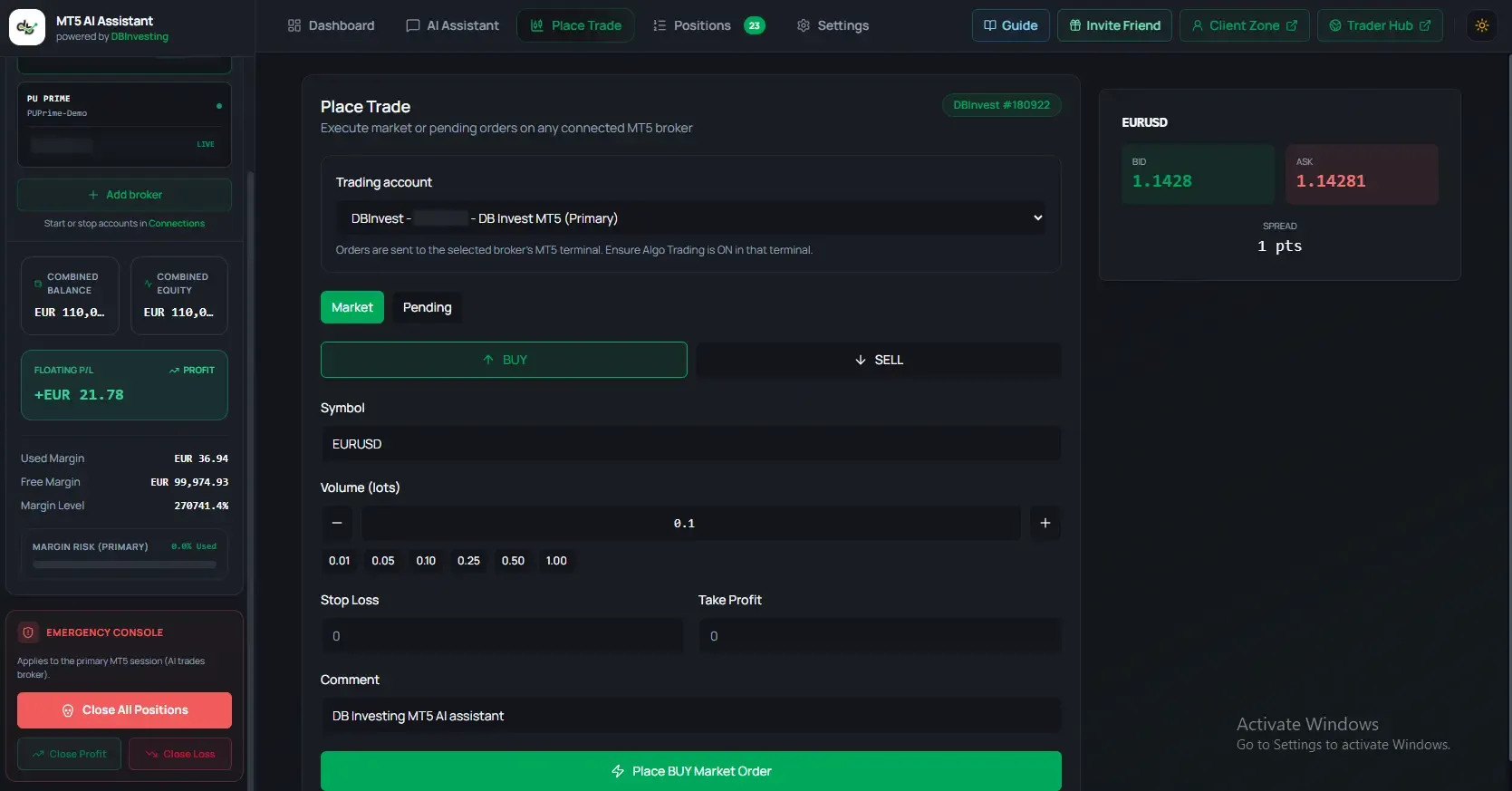1512x791 pixels.
Task: Set volume preset to 0.25
Action: [x=468, y=561]
